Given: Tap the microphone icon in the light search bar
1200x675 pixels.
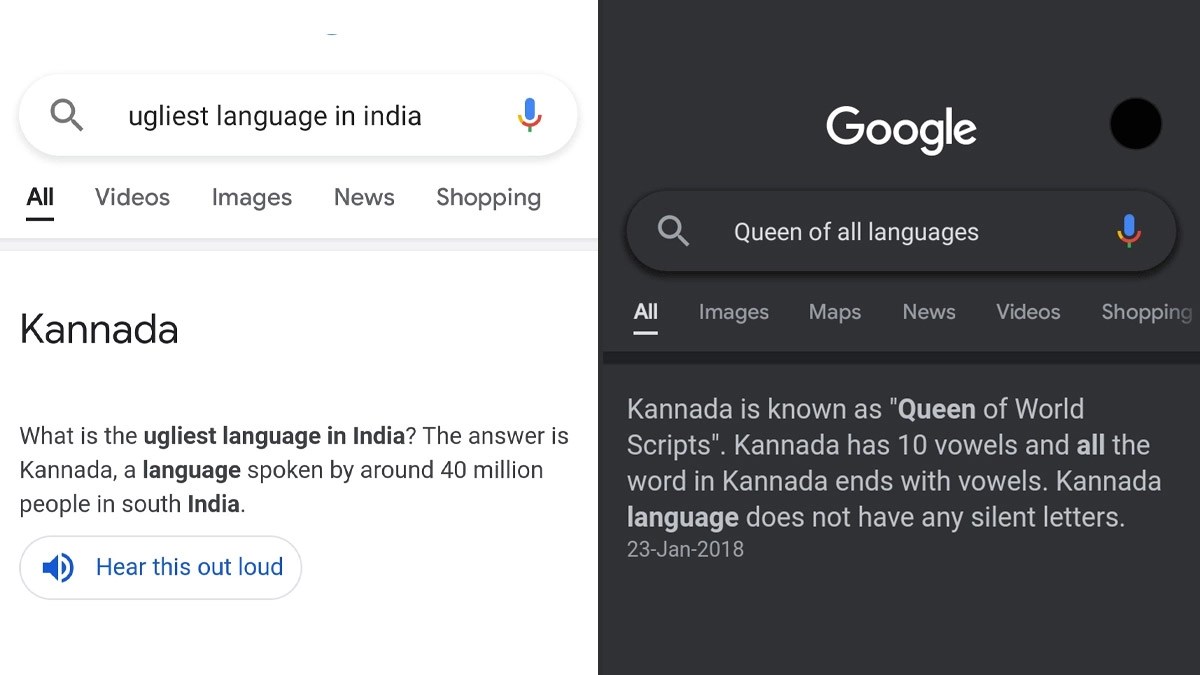Looking at the screenshot, I should click(x=529, y=116).
